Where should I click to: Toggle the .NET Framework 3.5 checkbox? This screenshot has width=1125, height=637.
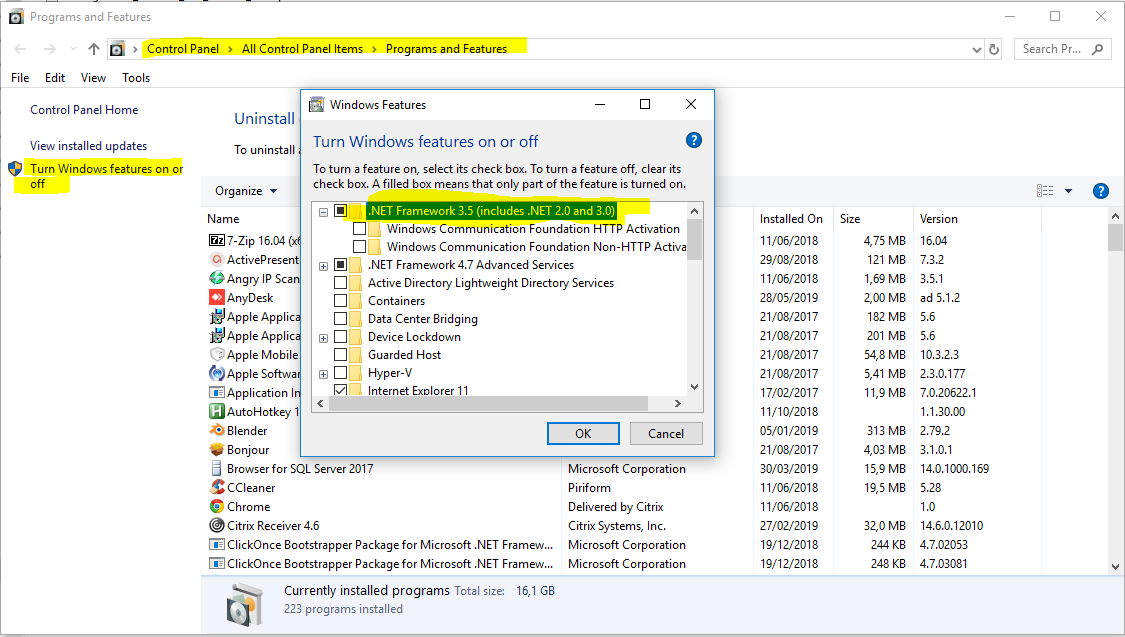341,211
